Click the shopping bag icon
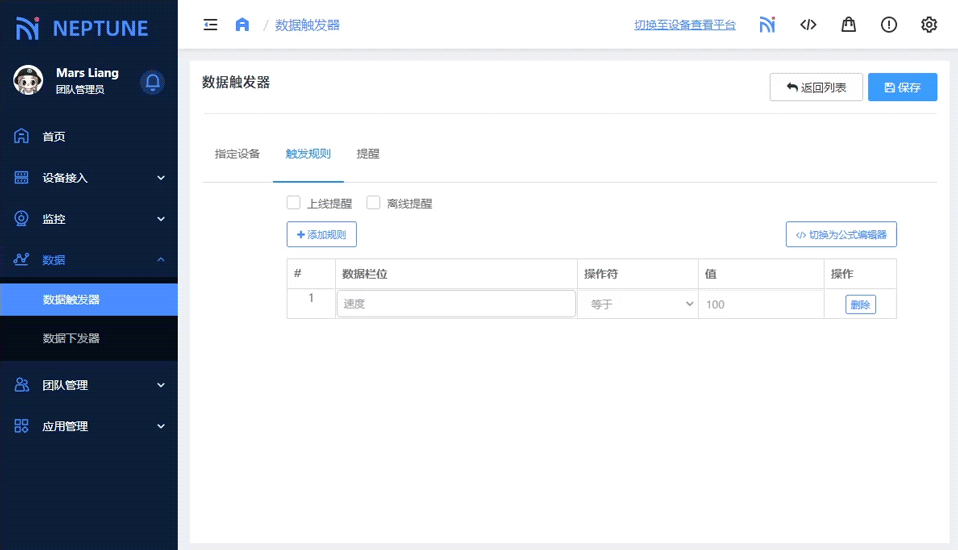Image resolution: width=958 pixels, height=550 pixels. pyautogui.click(x=848, y=25)
